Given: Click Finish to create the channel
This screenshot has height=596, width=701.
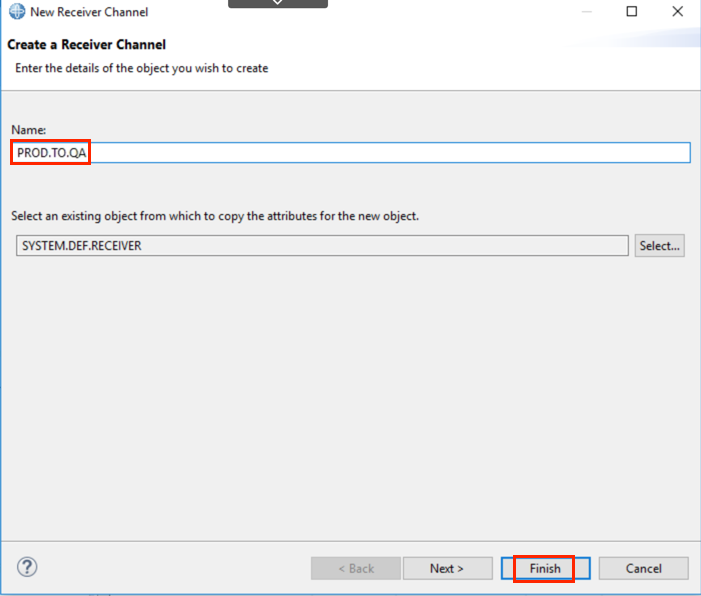Looking at the screenshot, I should coord(545,568).
